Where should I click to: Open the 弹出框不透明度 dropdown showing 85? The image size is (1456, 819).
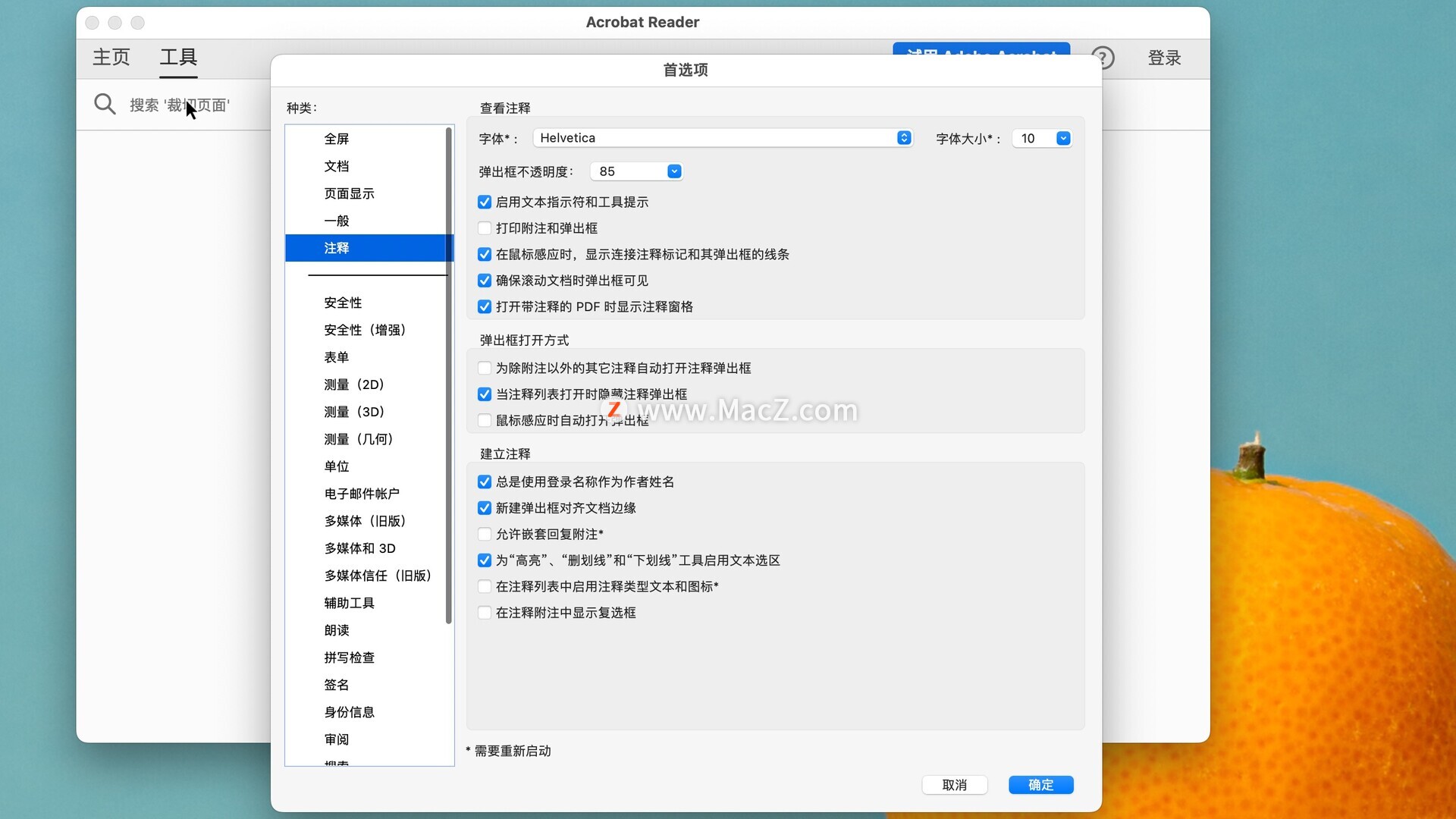[636, 171]
